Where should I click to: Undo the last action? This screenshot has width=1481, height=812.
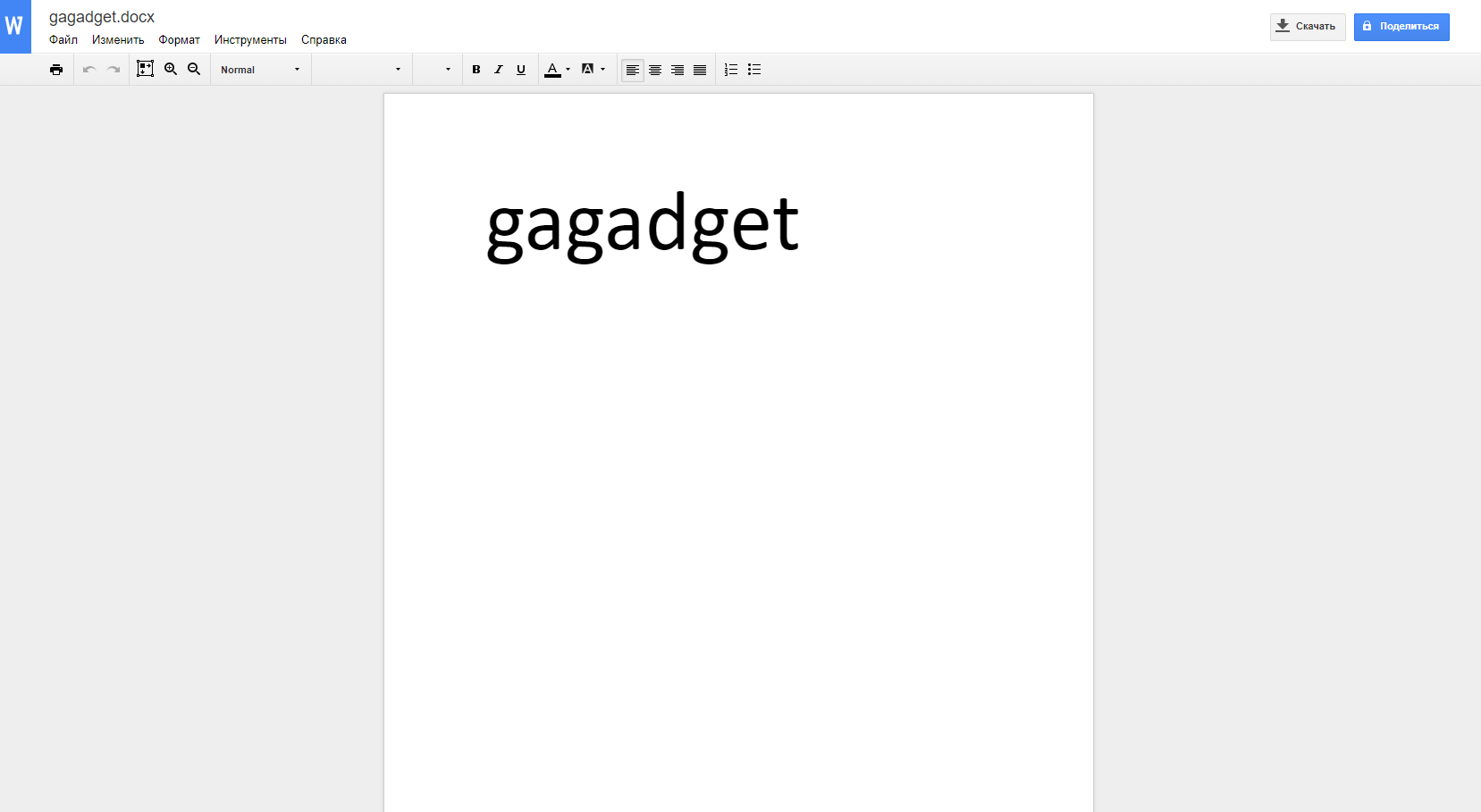[89, 70]
